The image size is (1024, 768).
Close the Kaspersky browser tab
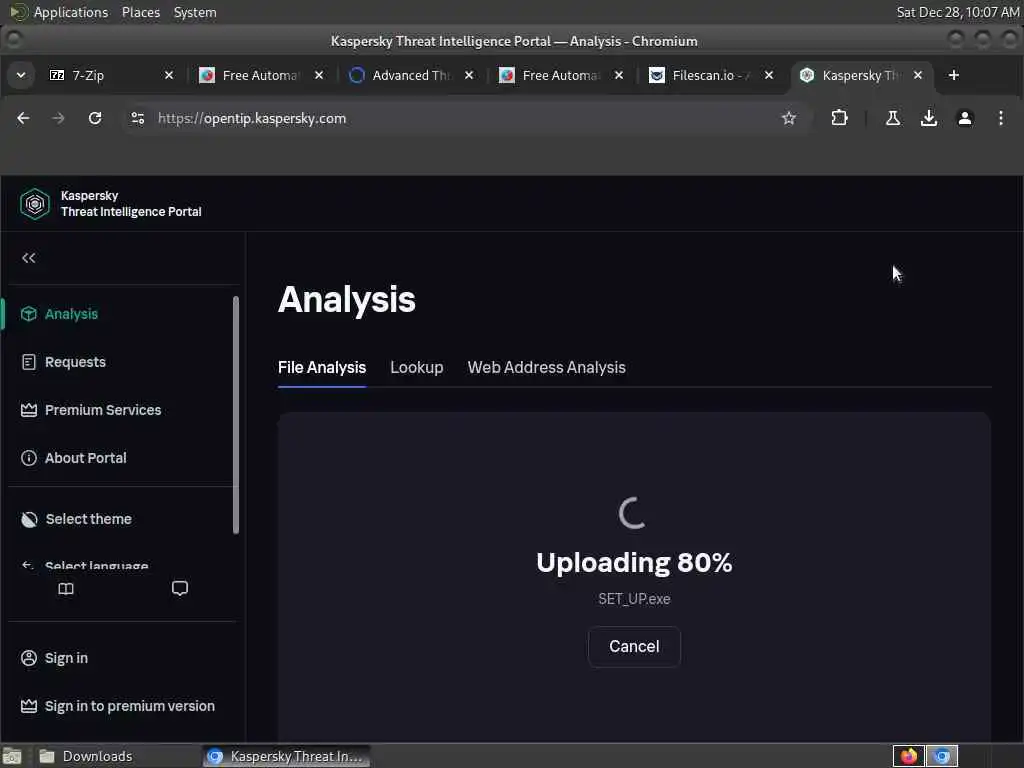point(918,75)
